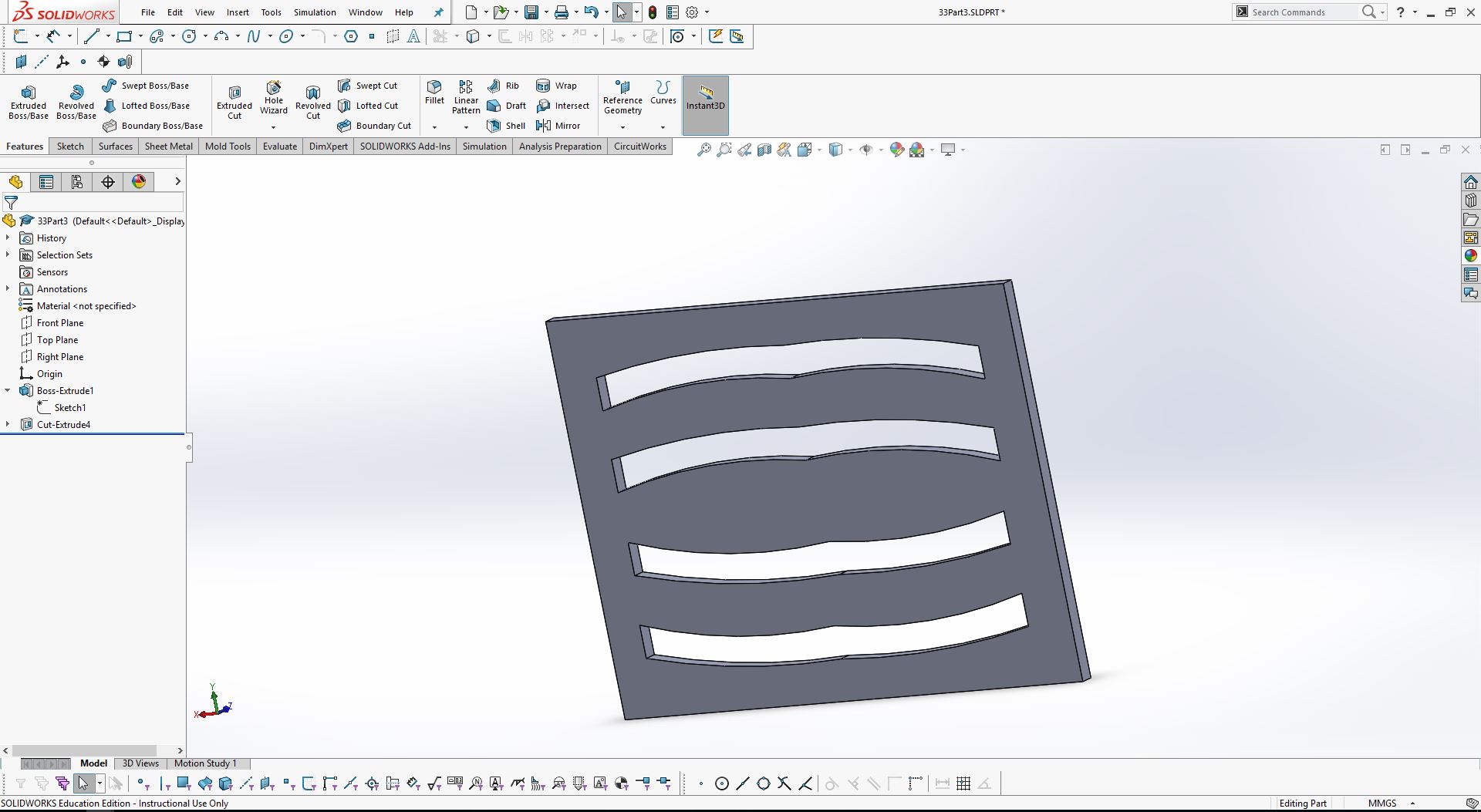1481x812 pixels.
Task: Click the feature tree filter field
Action: pyautogui.click(x=93, y=203)
